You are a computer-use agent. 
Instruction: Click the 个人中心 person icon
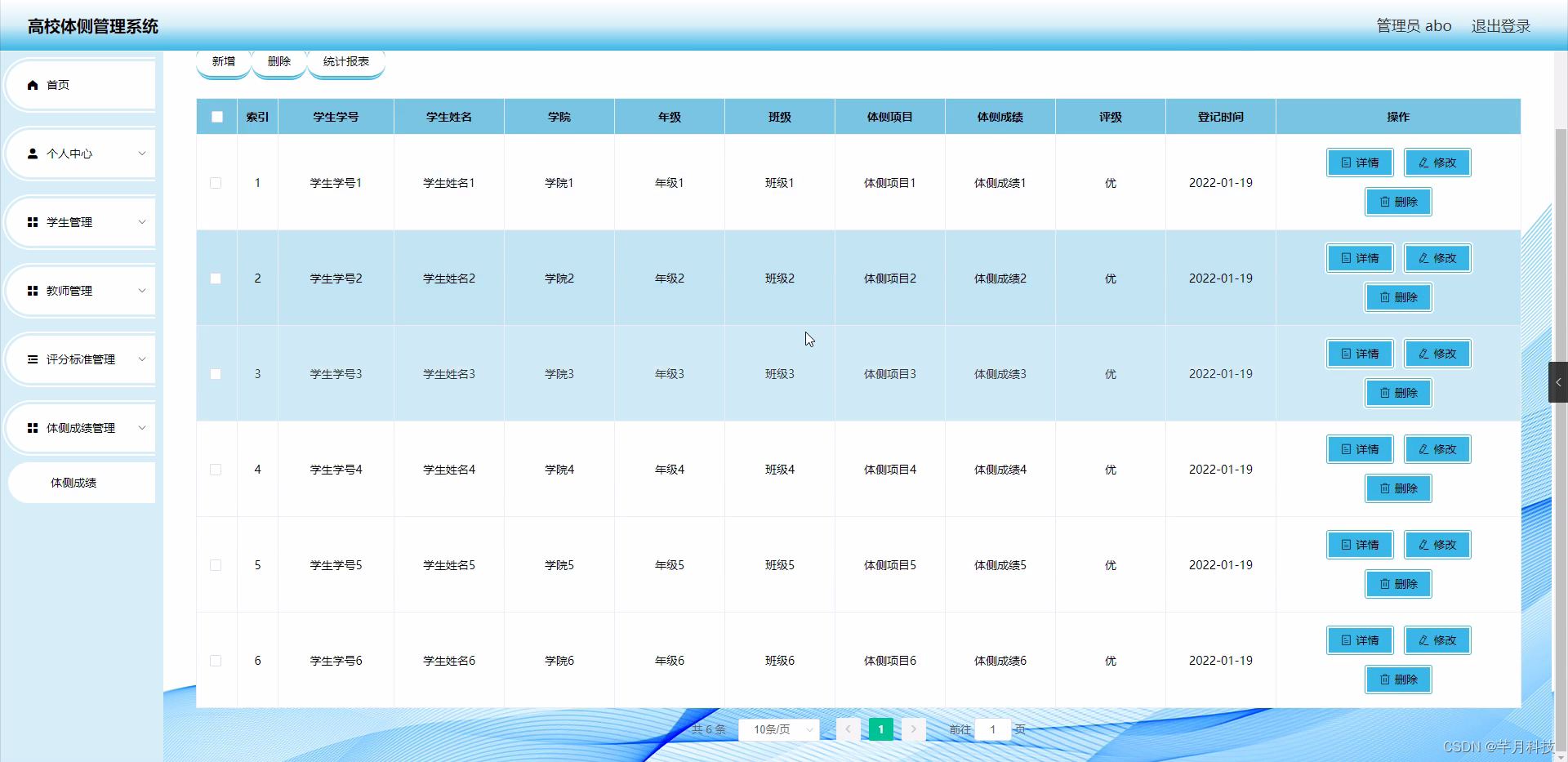(x=33, y=154)
